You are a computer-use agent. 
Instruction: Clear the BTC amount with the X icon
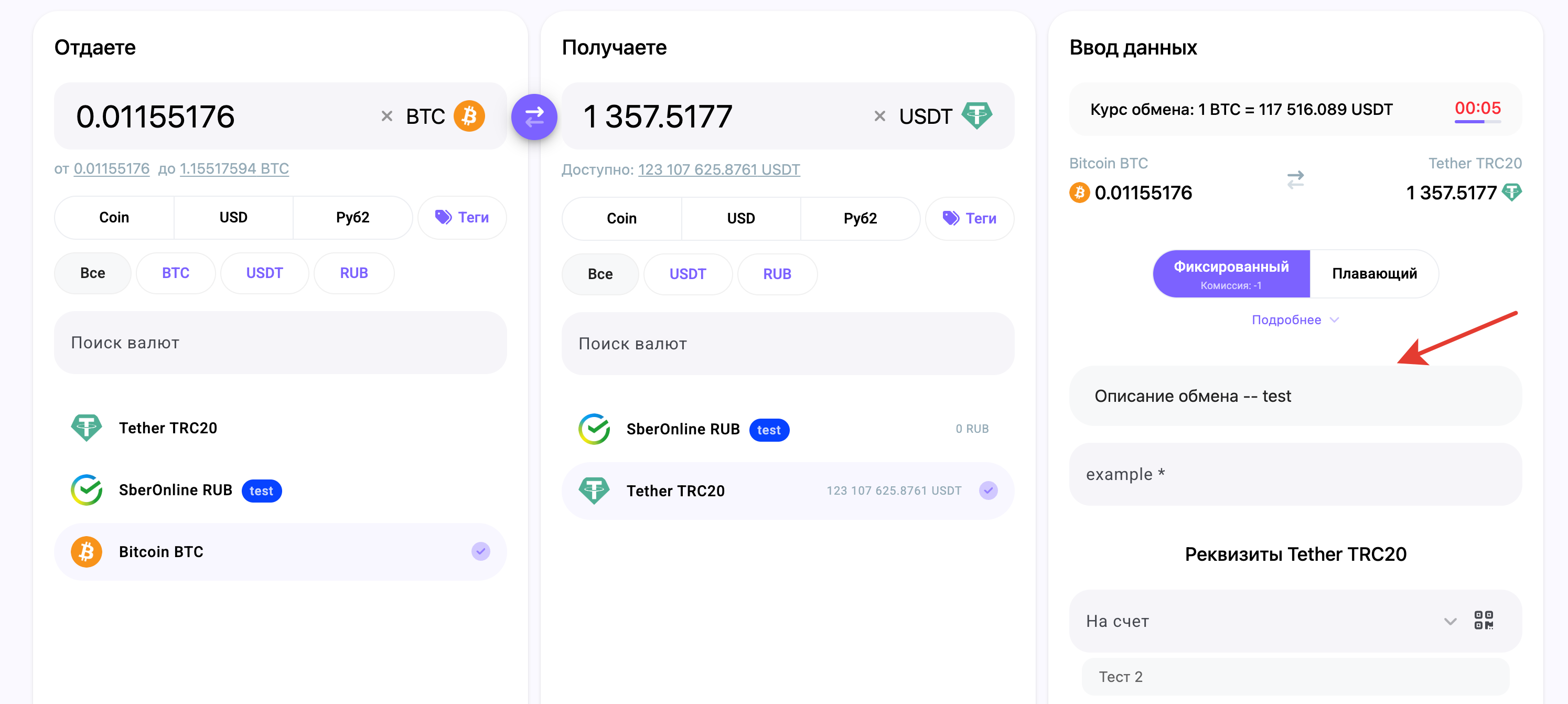pos(386,116)
